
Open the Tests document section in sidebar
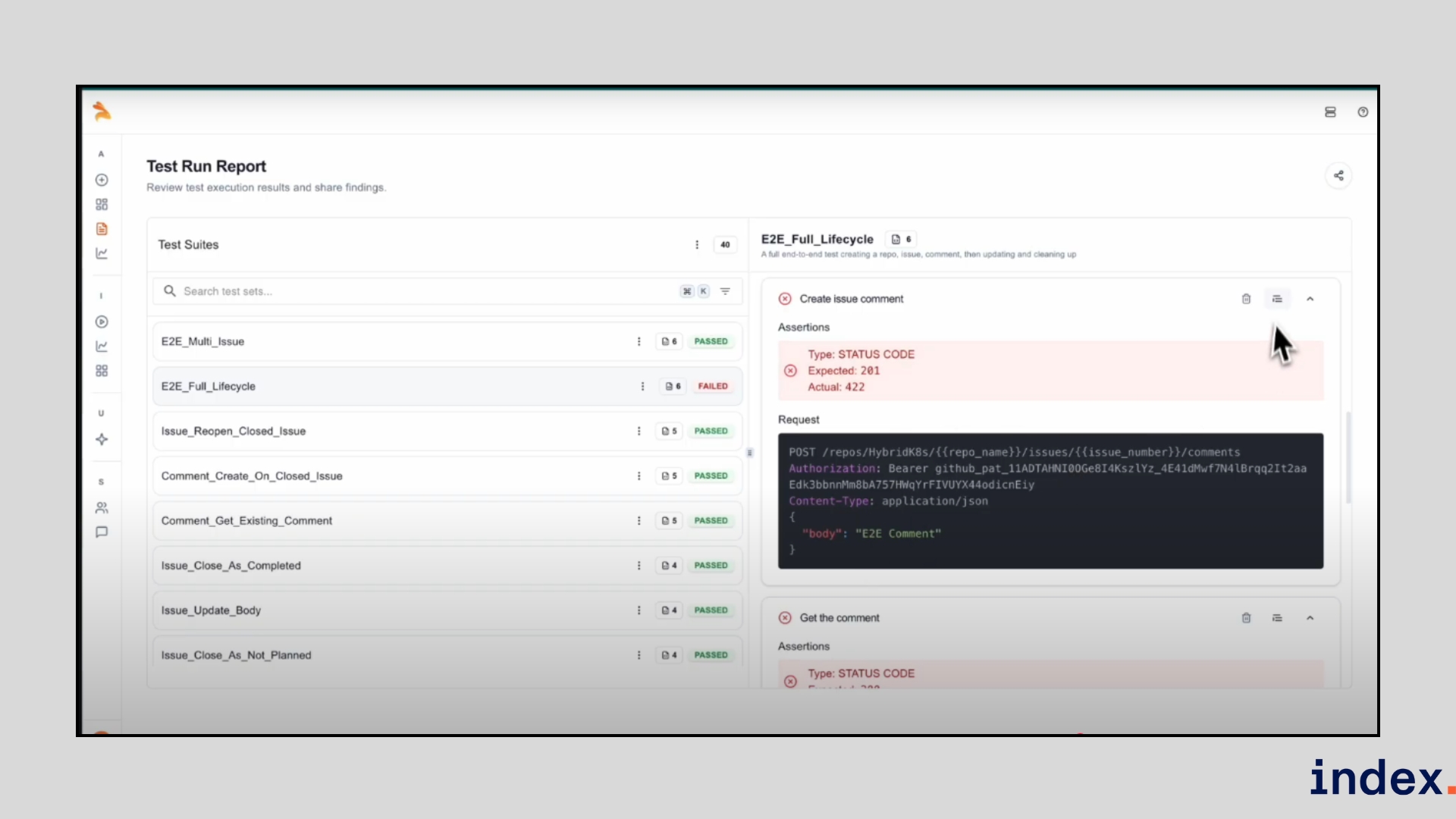102,228
